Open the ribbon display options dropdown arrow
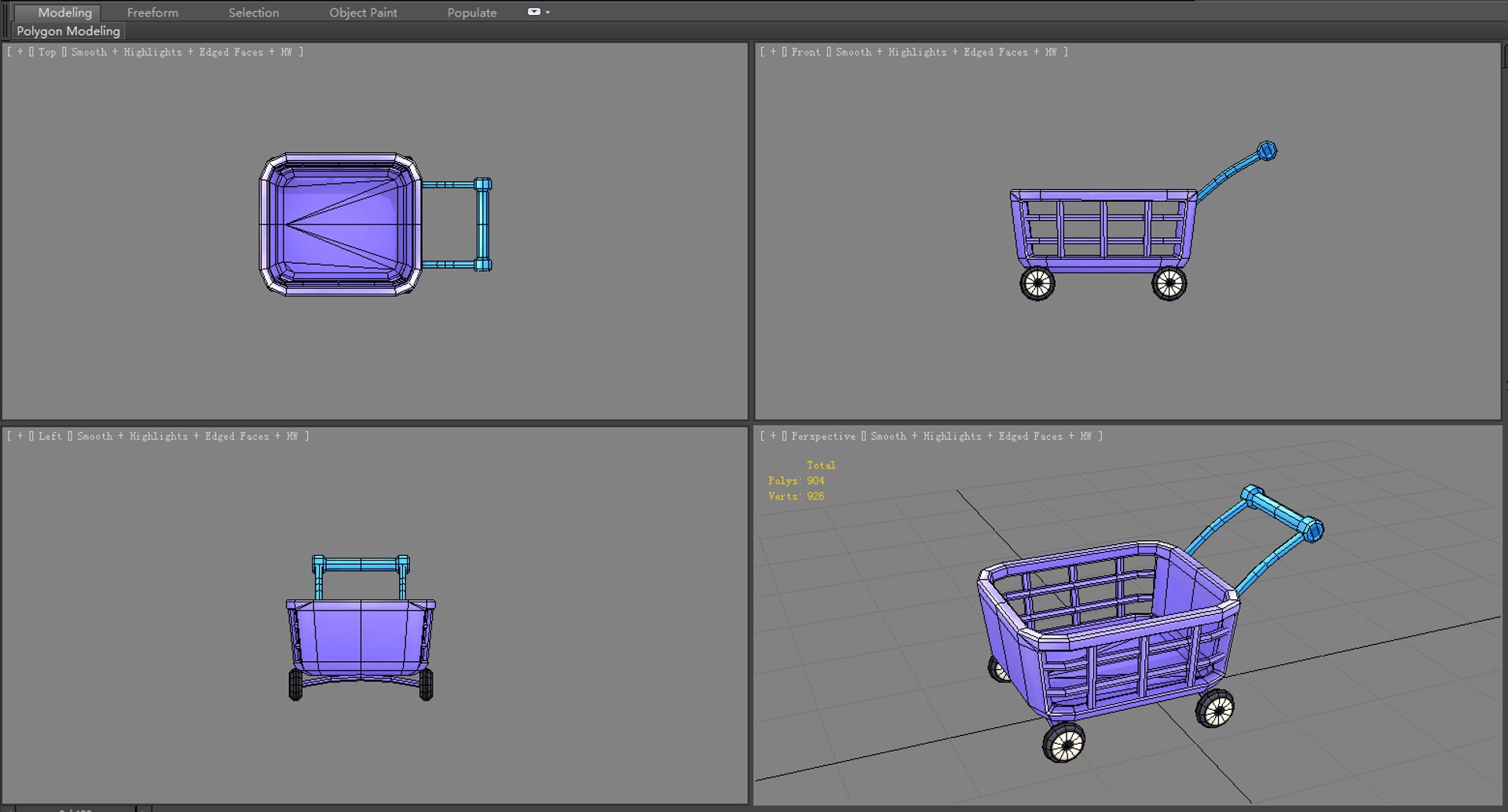The image size is (1508, 812). pos(547,13)
